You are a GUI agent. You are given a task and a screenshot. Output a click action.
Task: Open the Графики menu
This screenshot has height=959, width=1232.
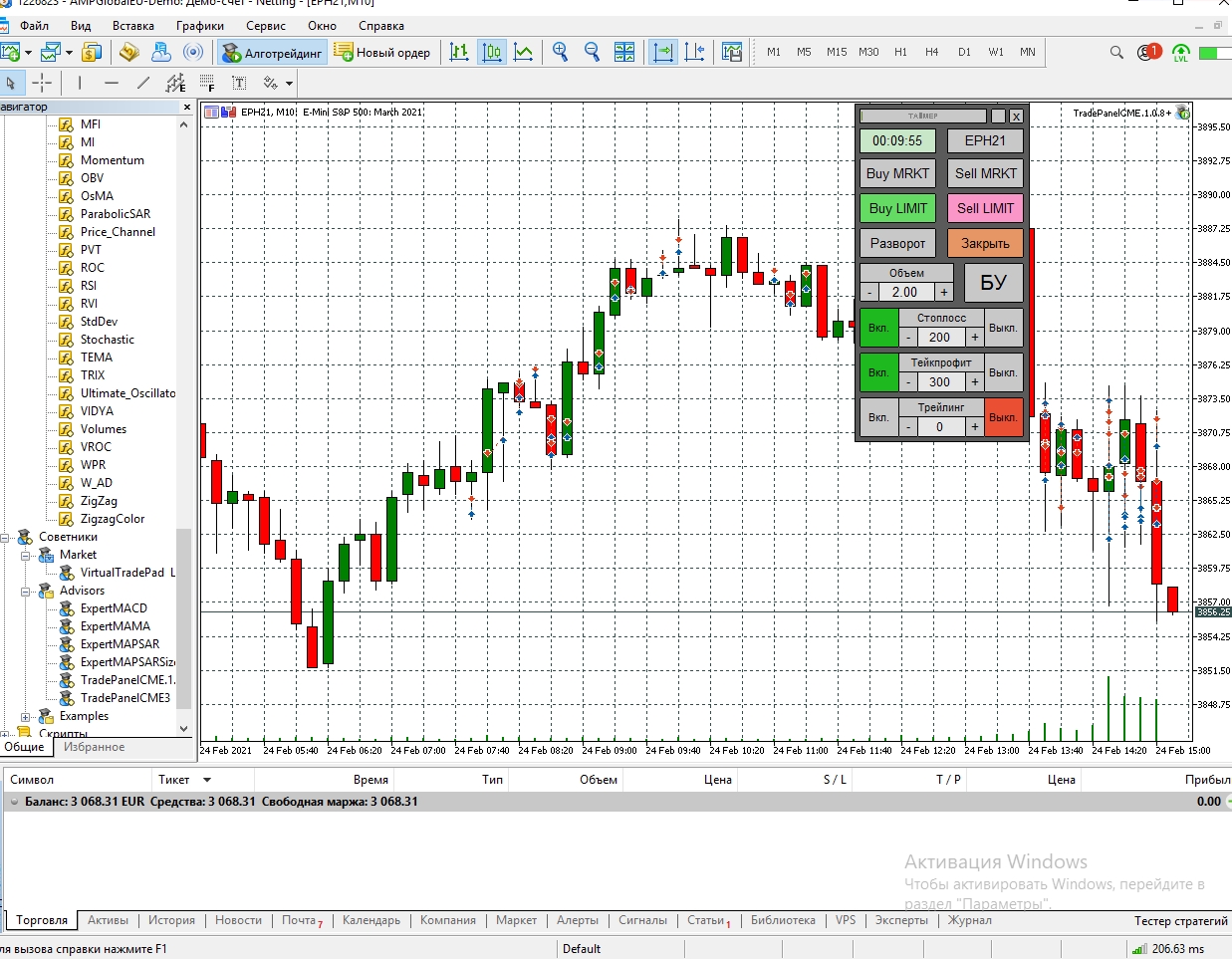[200, 26]
